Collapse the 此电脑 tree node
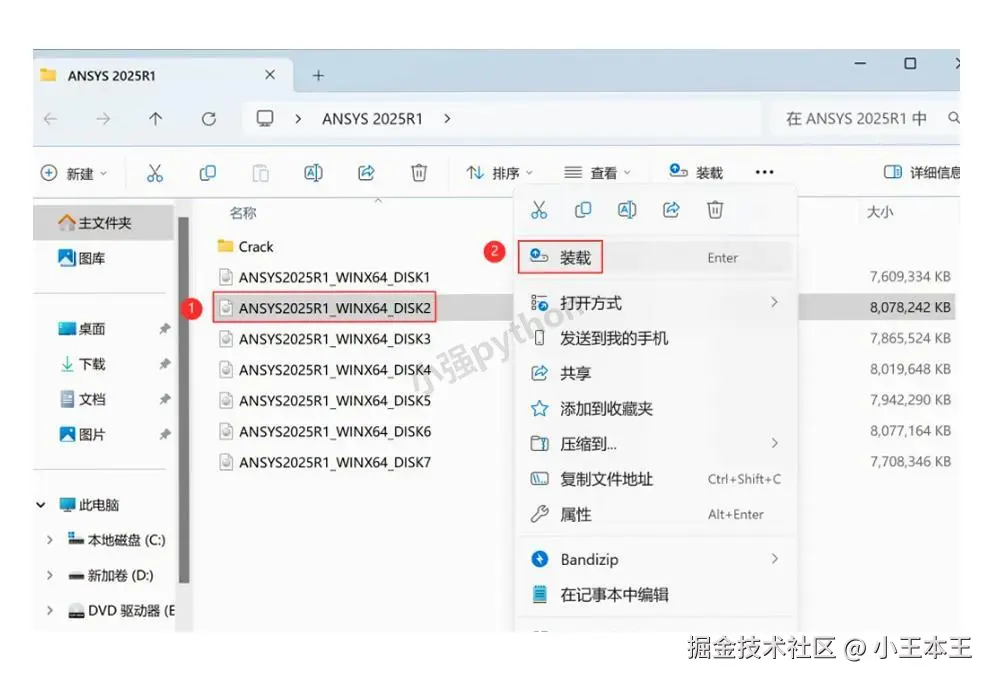The width and height of the screenshot is (993, 682). point(41,505)
